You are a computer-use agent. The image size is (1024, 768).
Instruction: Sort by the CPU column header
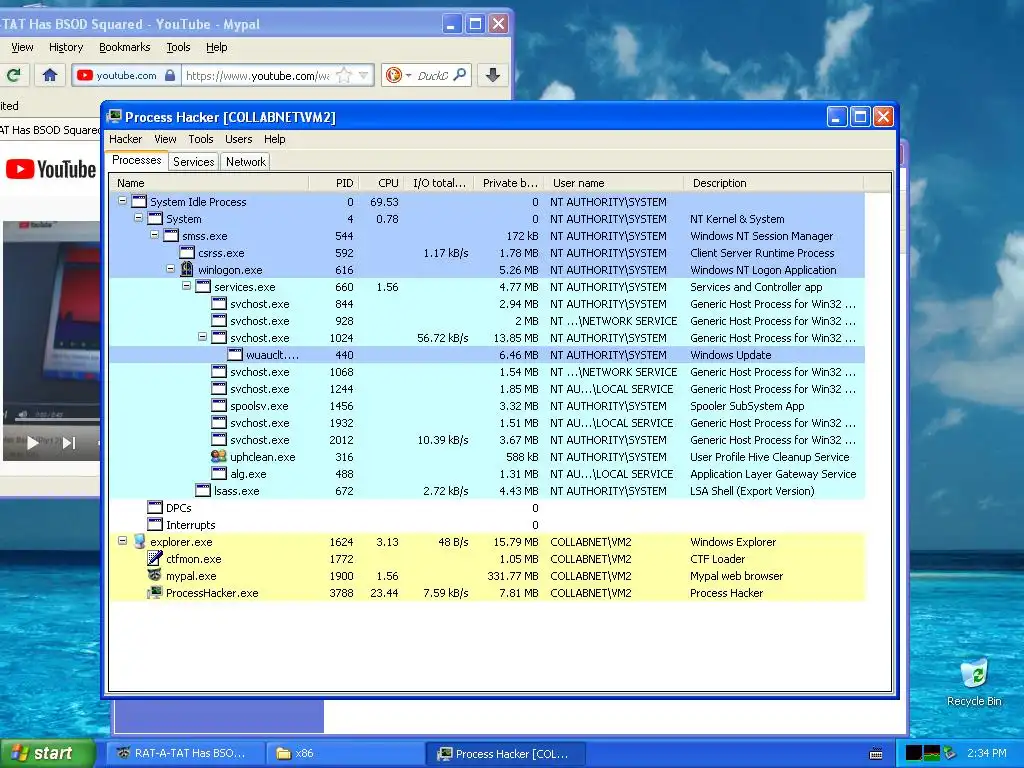coord(382,183)
